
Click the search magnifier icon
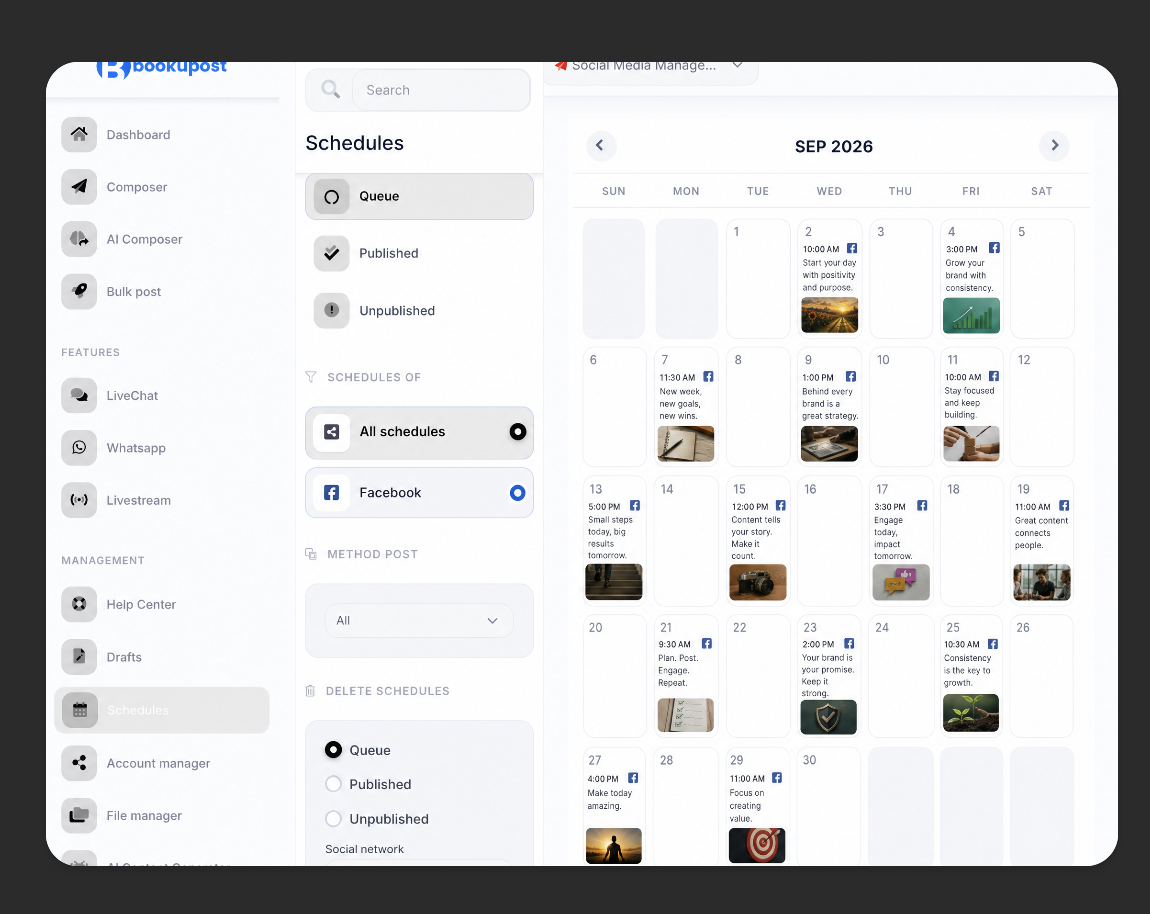(x=331, y=89)
